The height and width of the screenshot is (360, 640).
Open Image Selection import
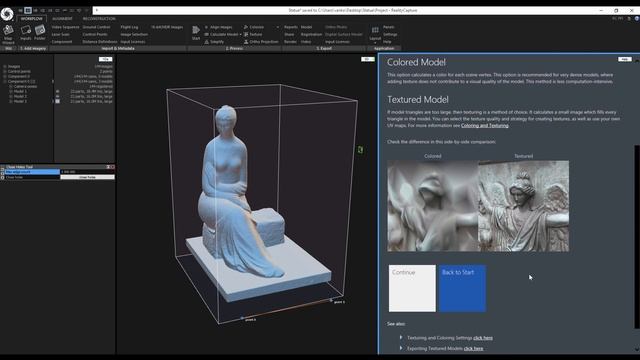pyautogui.click(x=134, y=35)
